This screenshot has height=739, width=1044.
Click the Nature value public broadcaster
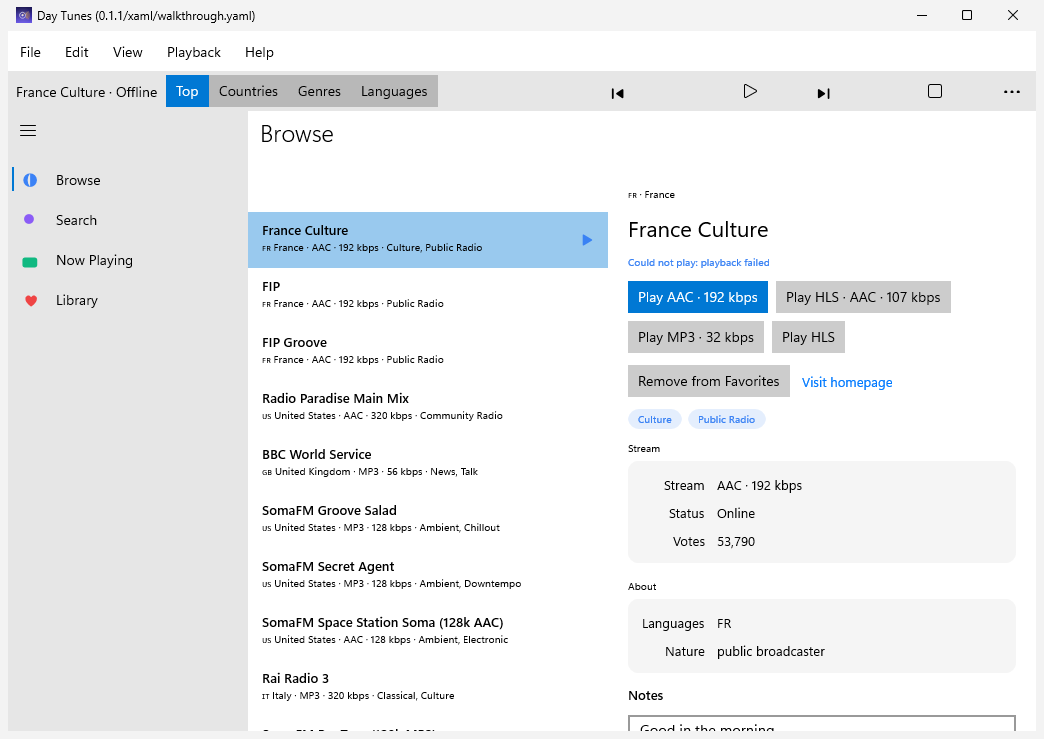tap(770, 652)
